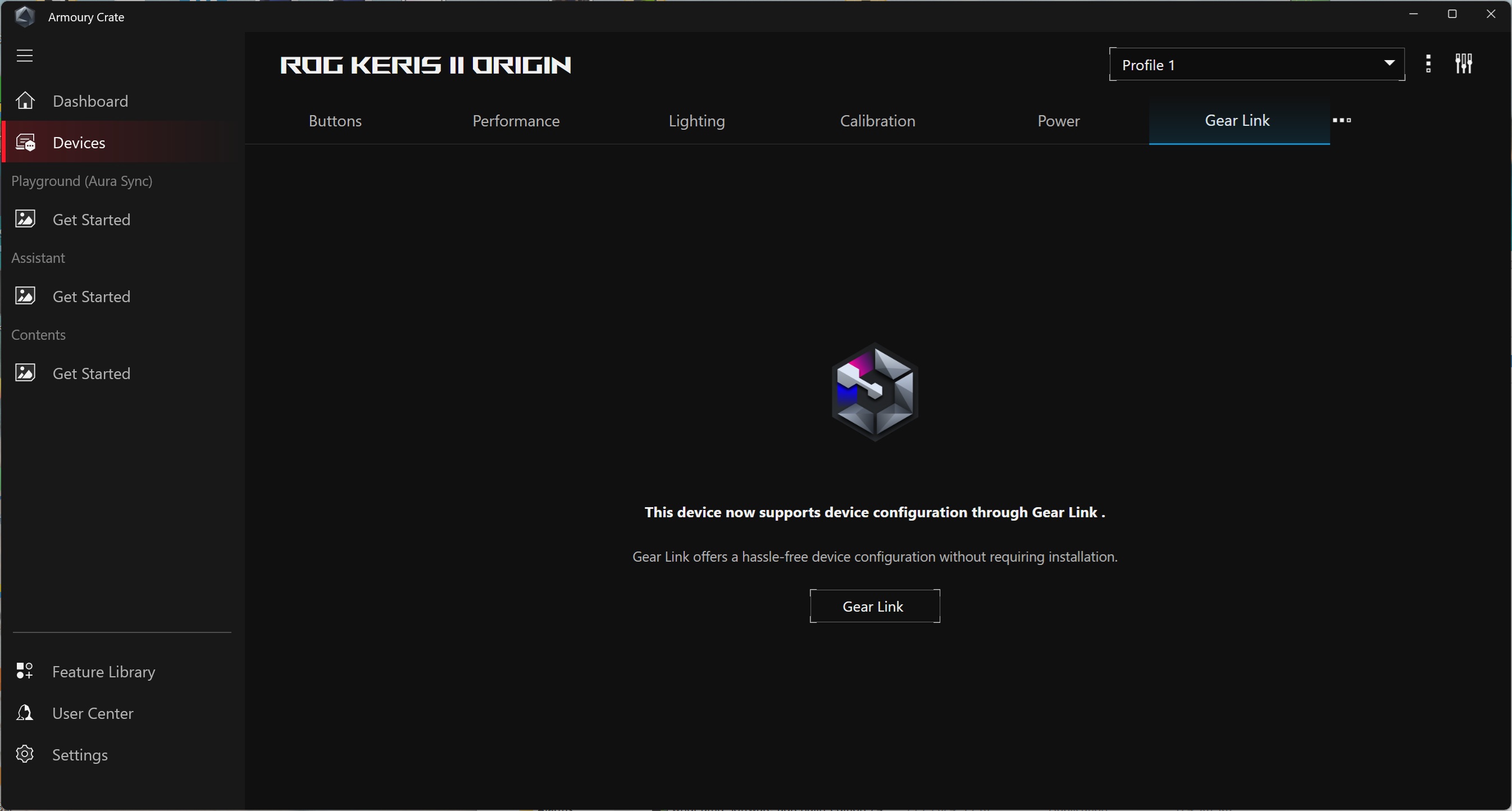Click the 'Gear Link offers a hassle-free' description
Screen dimensions: 1512x811
[875, 557]
